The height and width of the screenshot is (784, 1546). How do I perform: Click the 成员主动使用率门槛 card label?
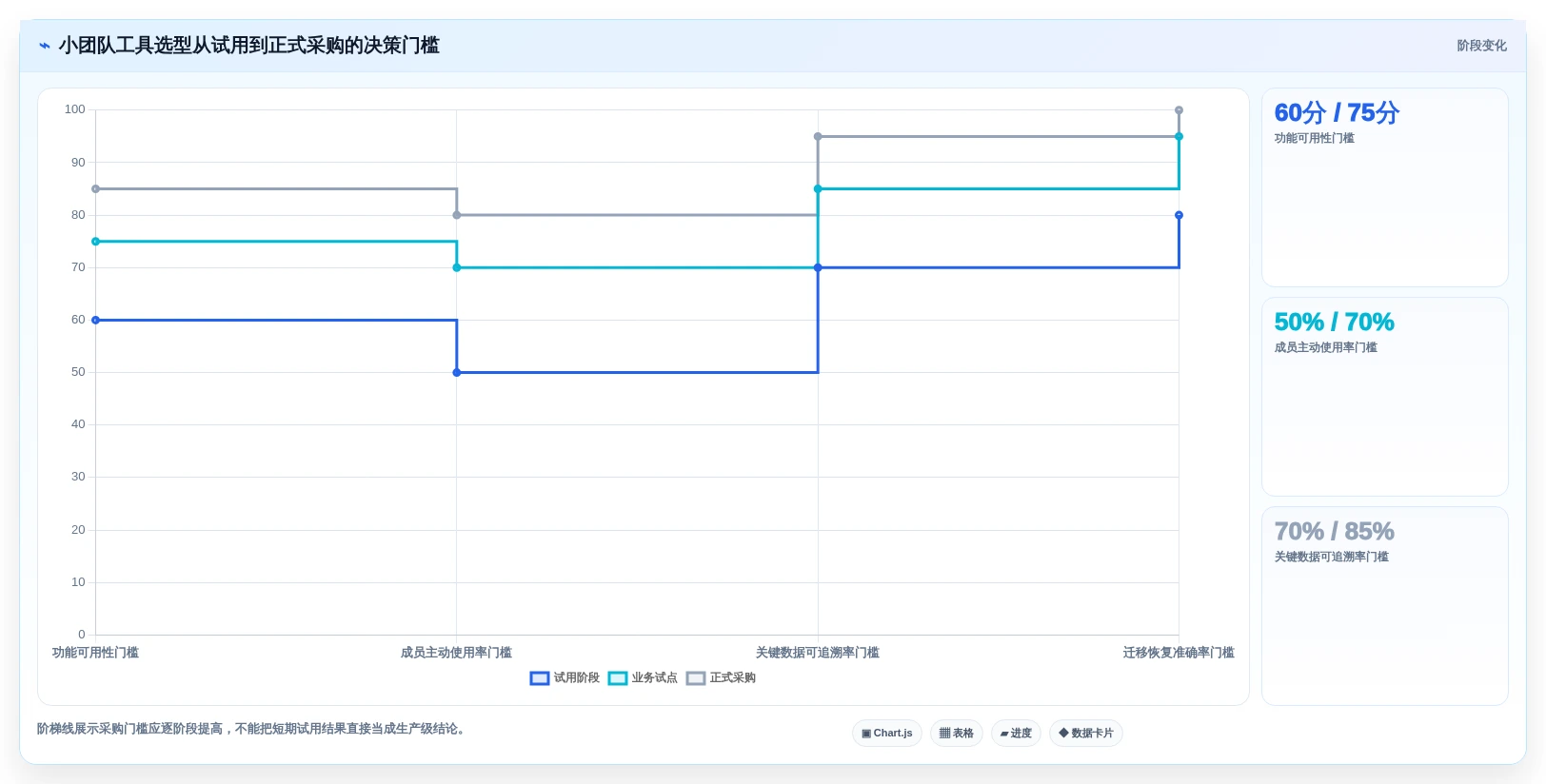click(x=1326, y=348)
